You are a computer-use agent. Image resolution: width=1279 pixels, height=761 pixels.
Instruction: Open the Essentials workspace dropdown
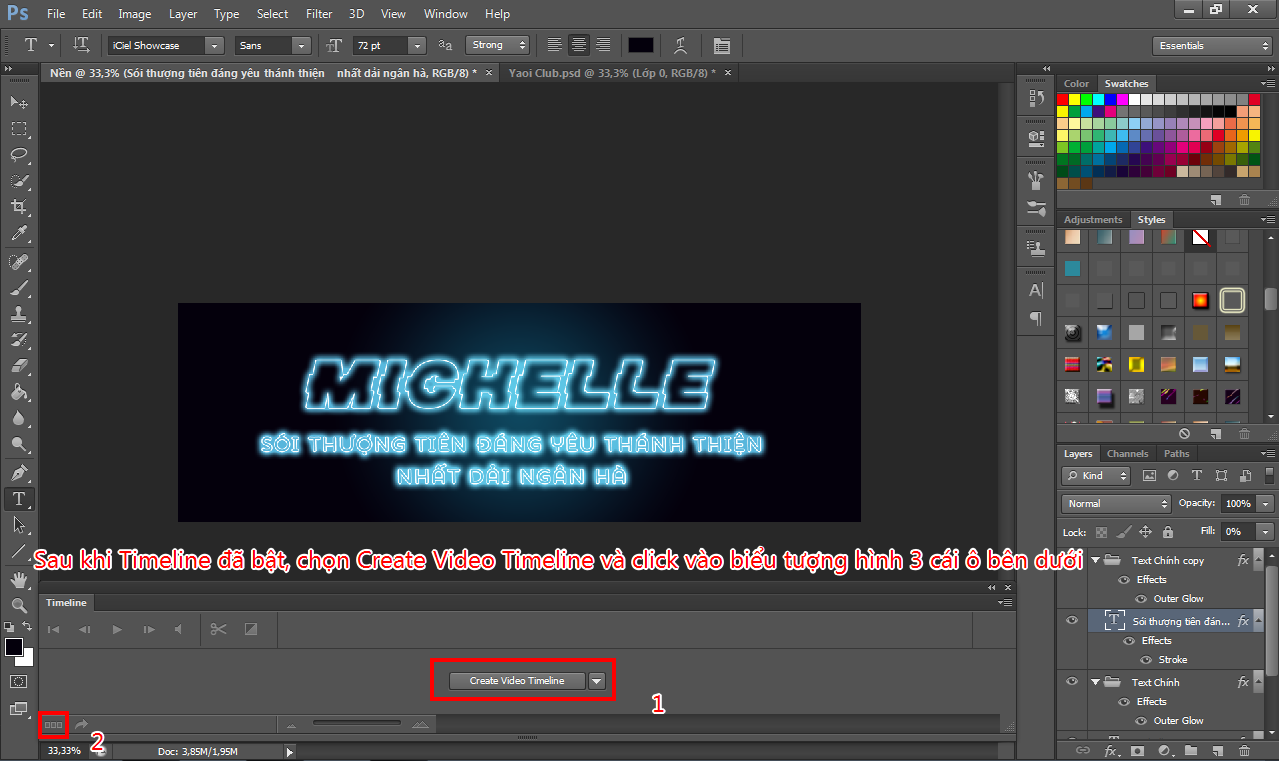pyautogui.click(x=1211, y=46)
